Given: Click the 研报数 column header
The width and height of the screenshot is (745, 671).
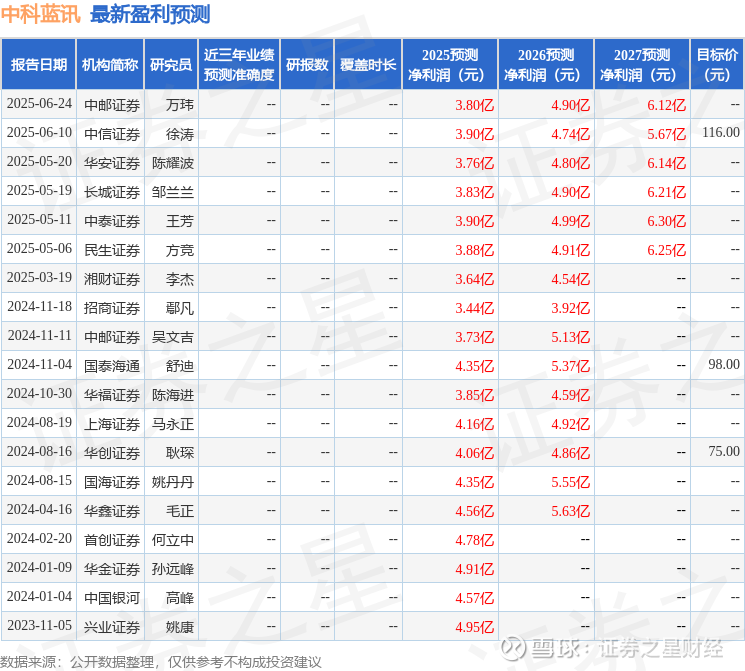Looking at the screenshot, I should 307,64.
